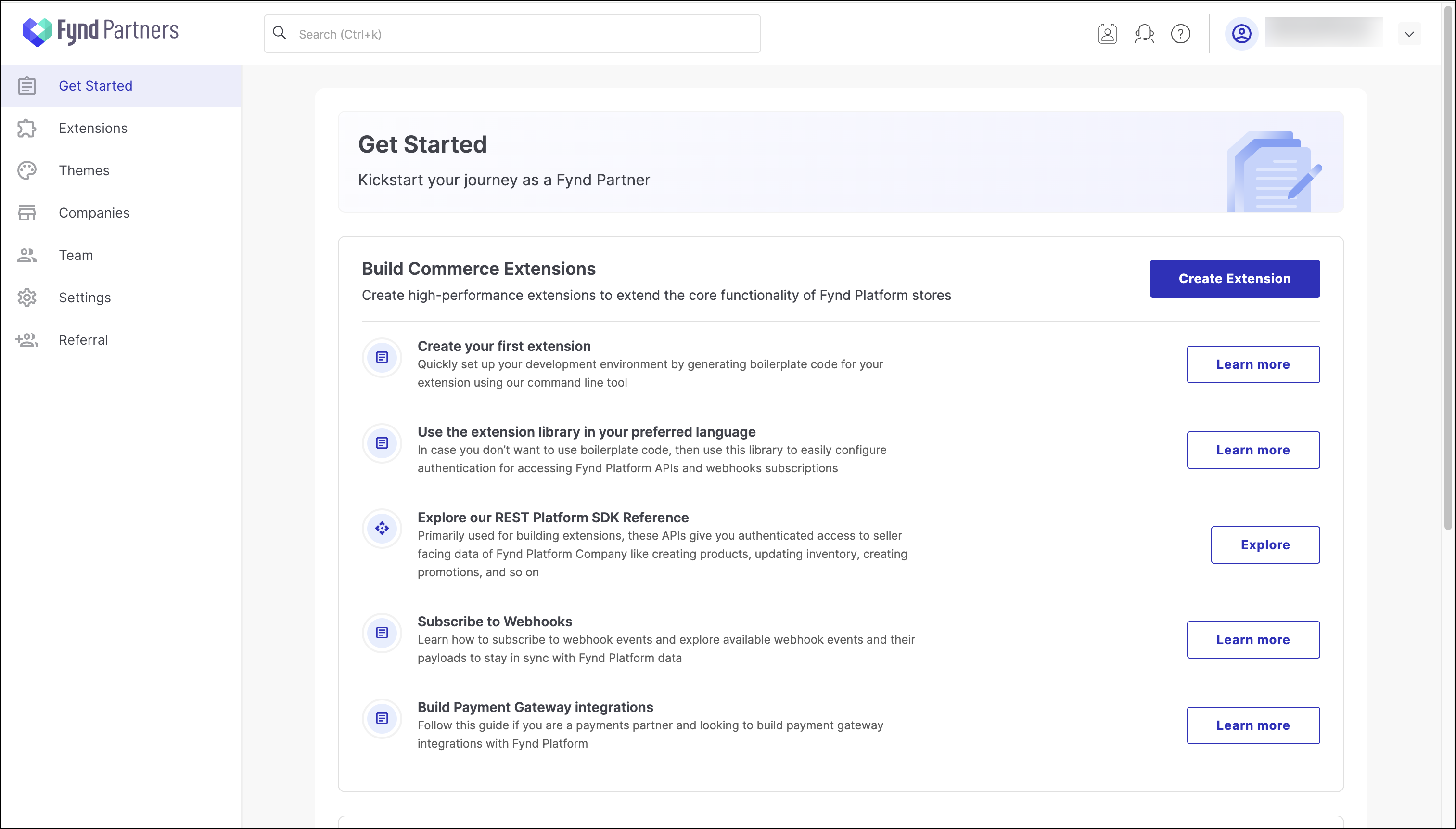Viewport: 1456px width, 829px height.
Task: Click Explore for REST Platform SDK Reference
Action: click(x=1265, y=545)
